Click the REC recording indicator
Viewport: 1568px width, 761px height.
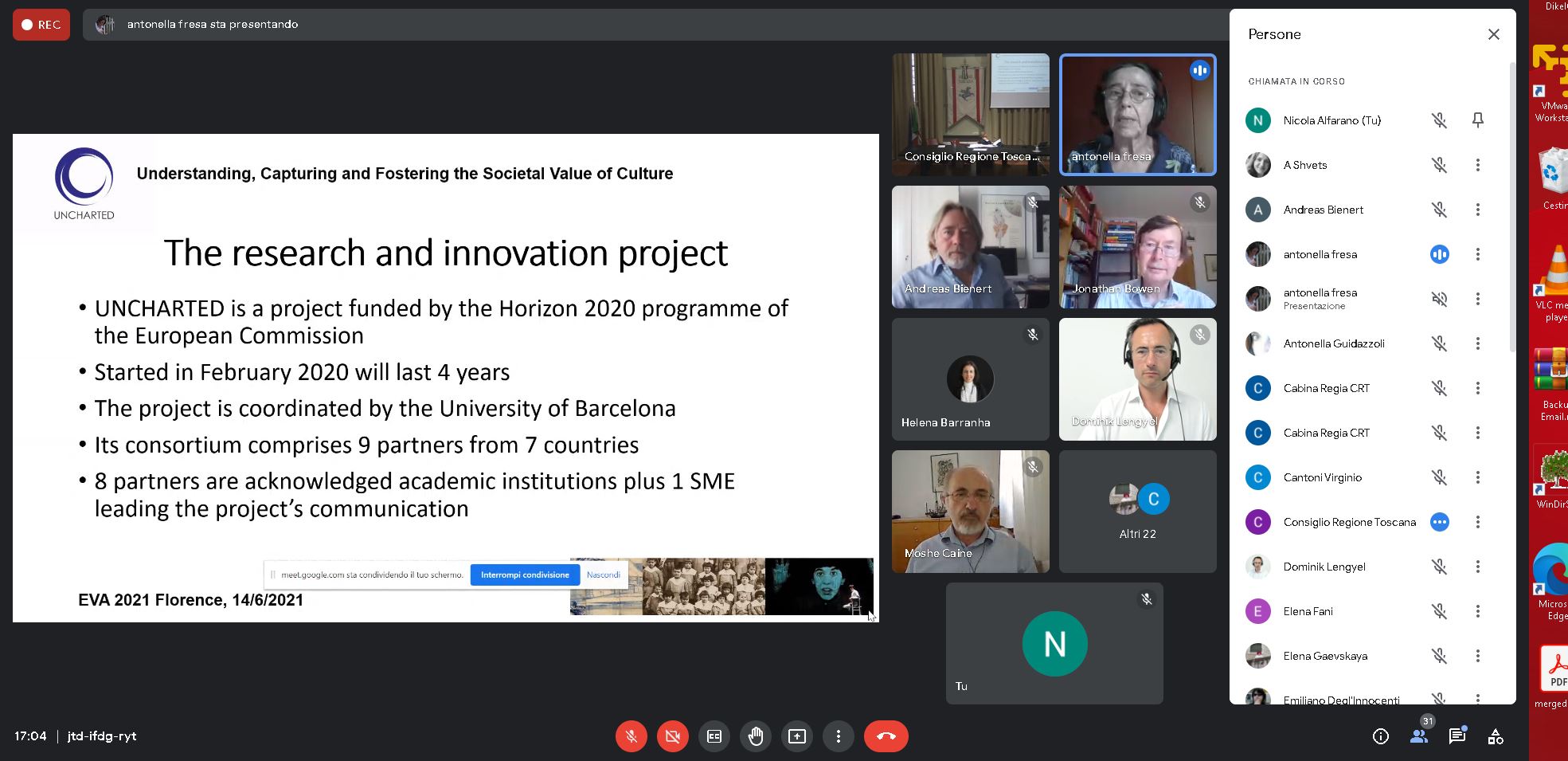(x=41, y=25)
